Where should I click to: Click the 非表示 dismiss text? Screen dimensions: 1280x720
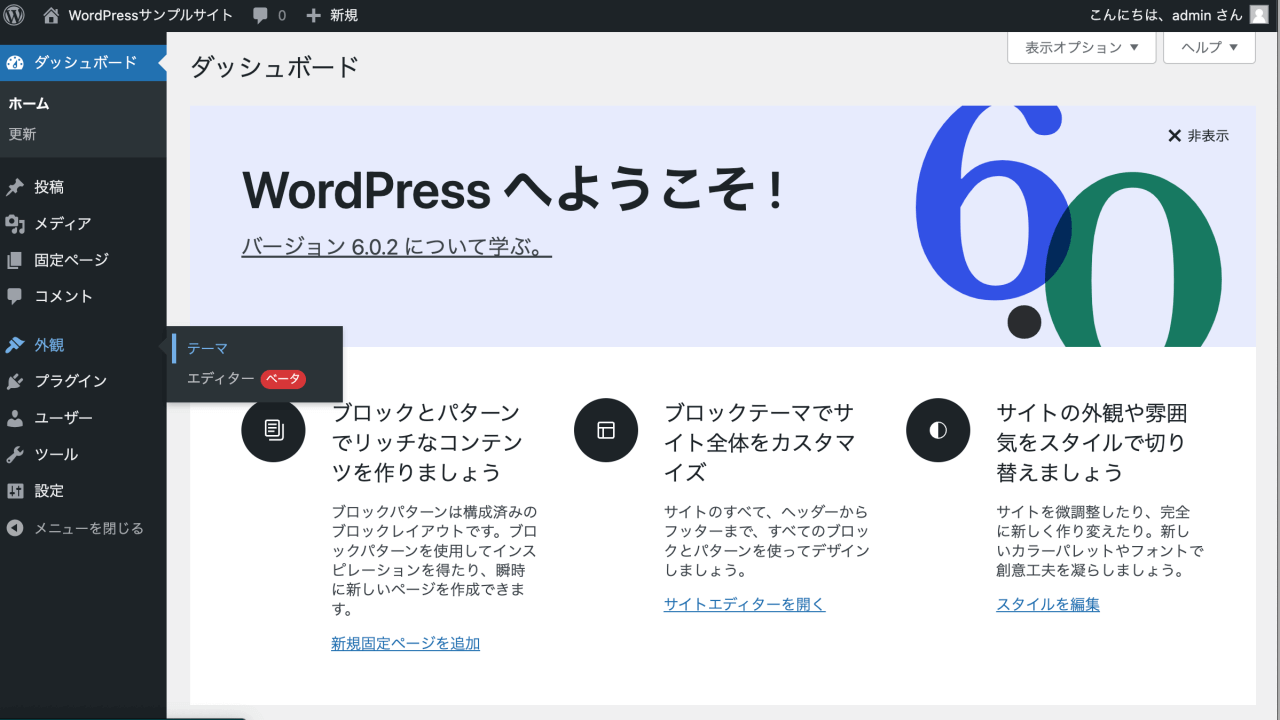(1208, 136)
